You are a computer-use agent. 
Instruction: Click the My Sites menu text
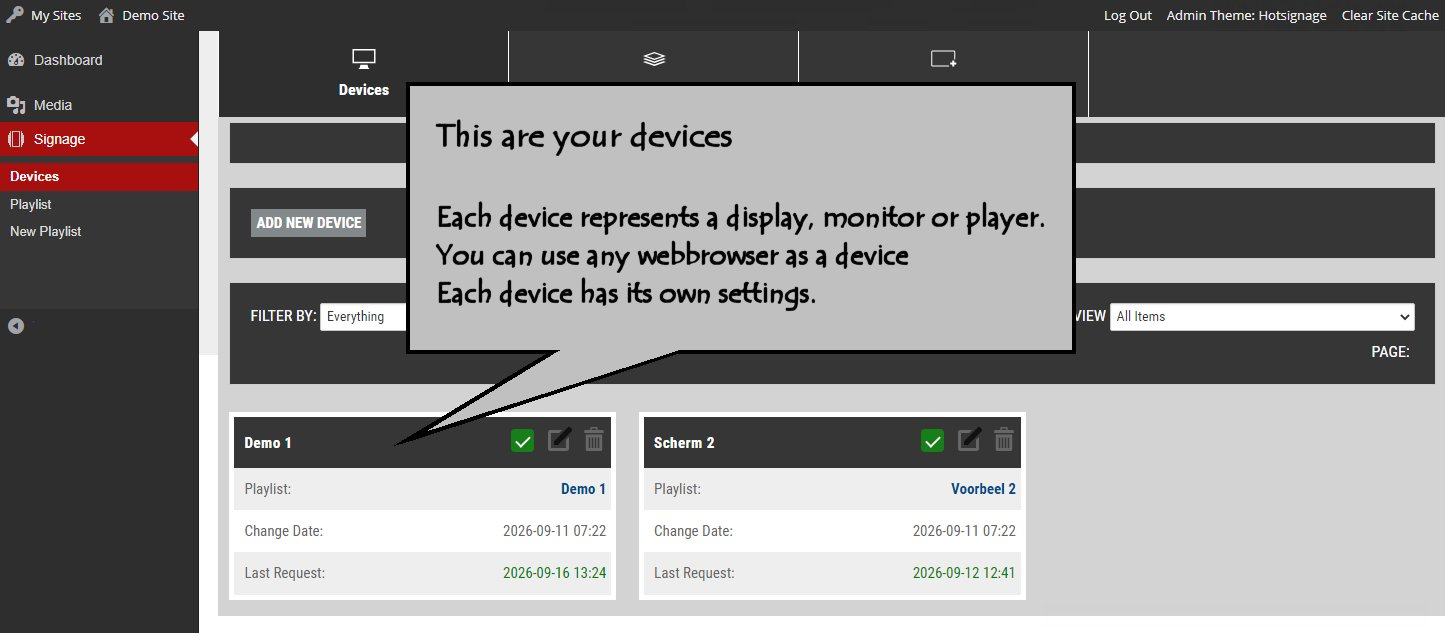coord(56,15)
